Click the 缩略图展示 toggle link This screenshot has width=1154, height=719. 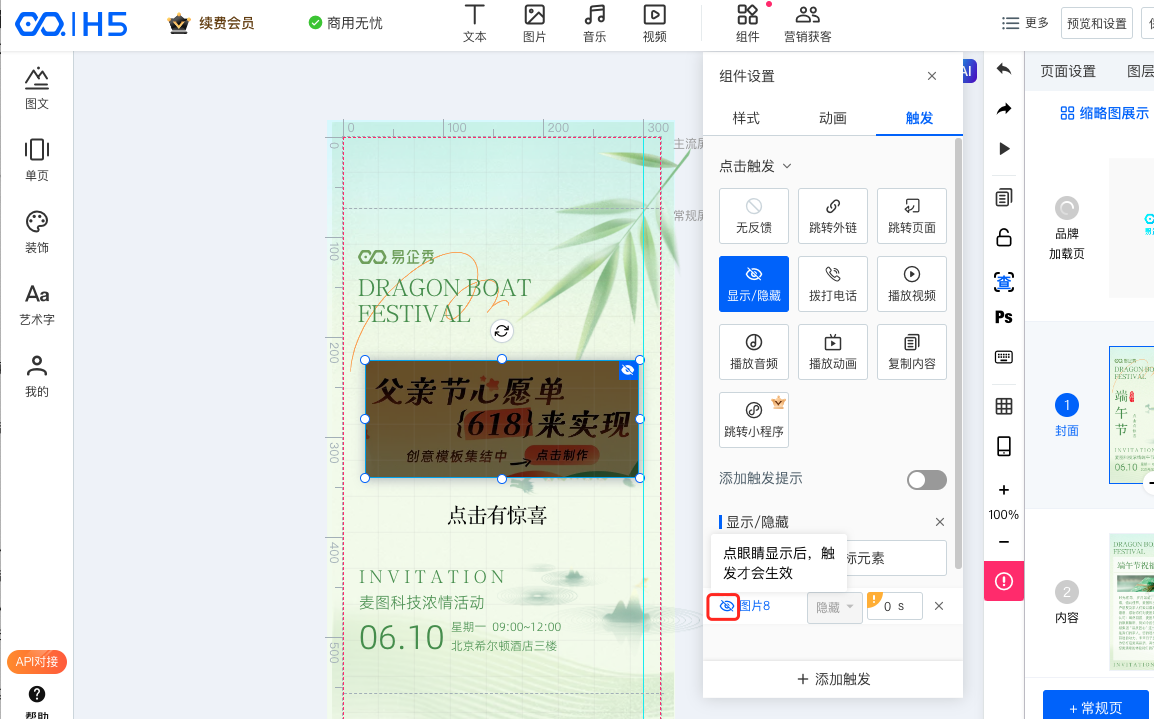[x=1104, y=113]
